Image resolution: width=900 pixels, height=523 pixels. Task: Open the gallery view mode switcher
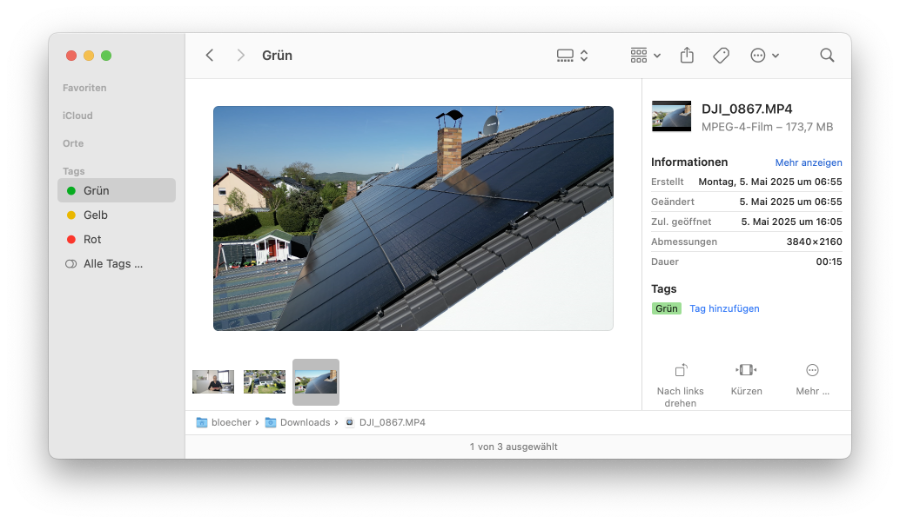pos(572,55)
